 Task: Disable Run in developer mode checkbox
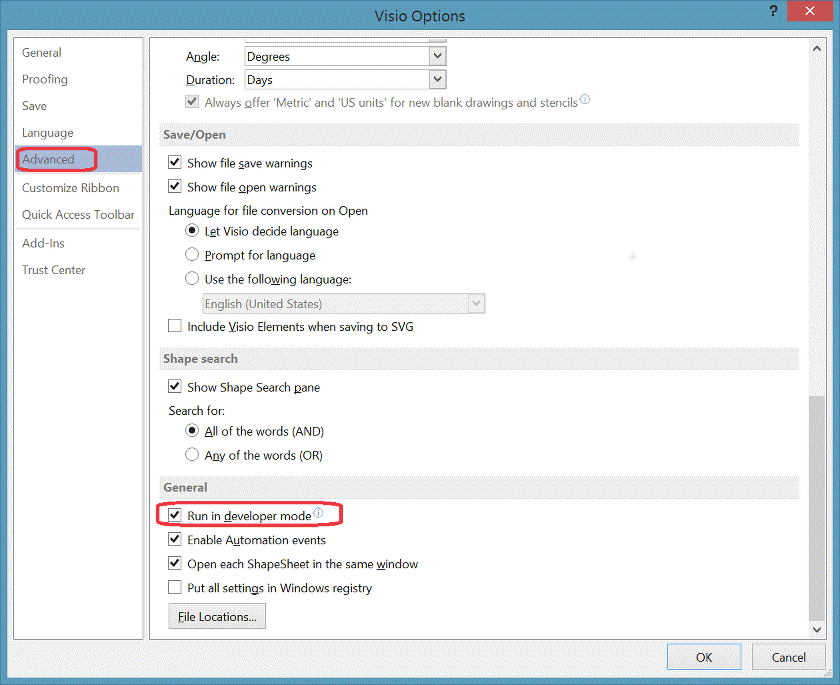175,516
